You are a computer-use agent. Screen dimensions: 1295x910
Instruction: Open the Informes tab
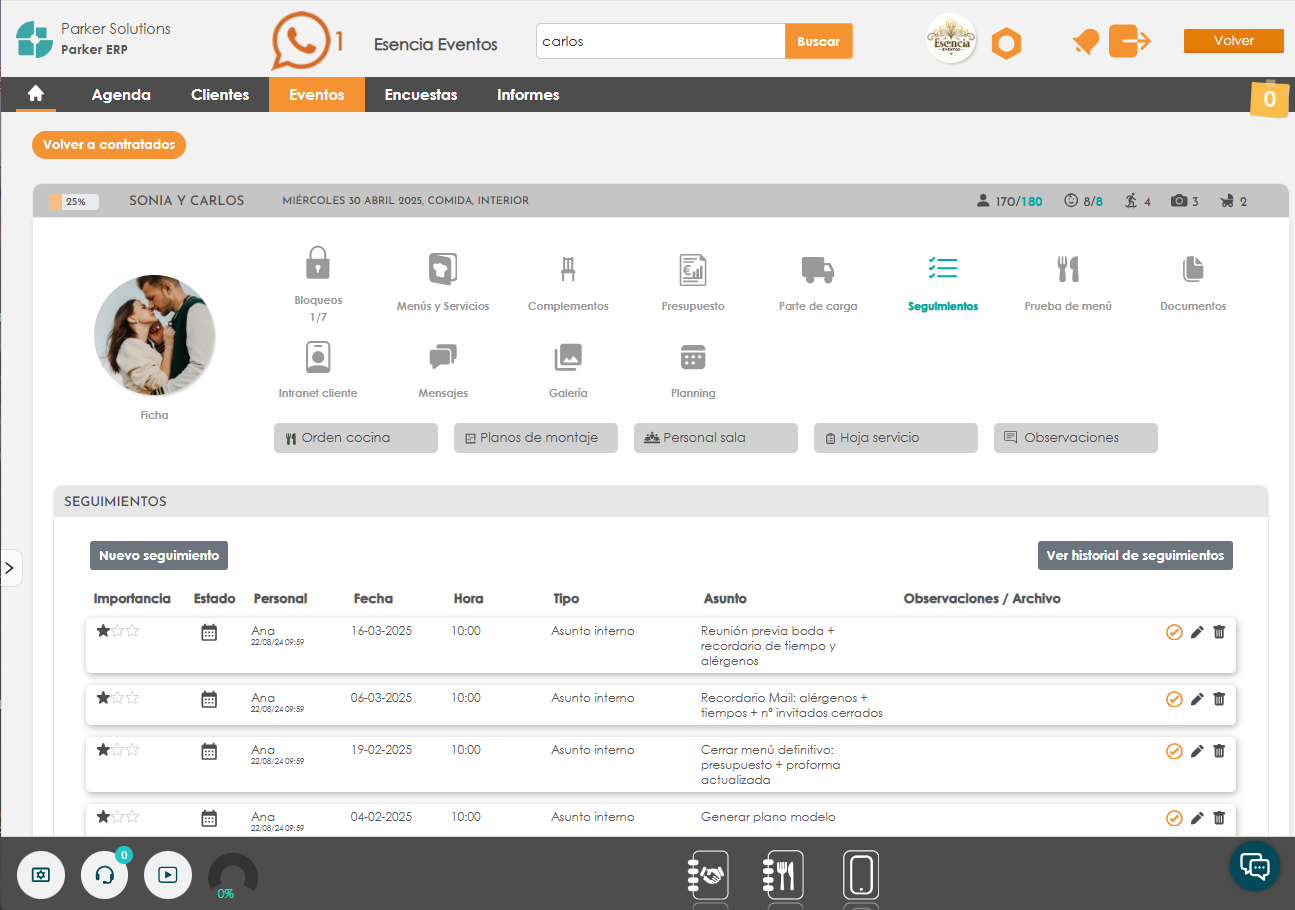(x=528, y=95)
